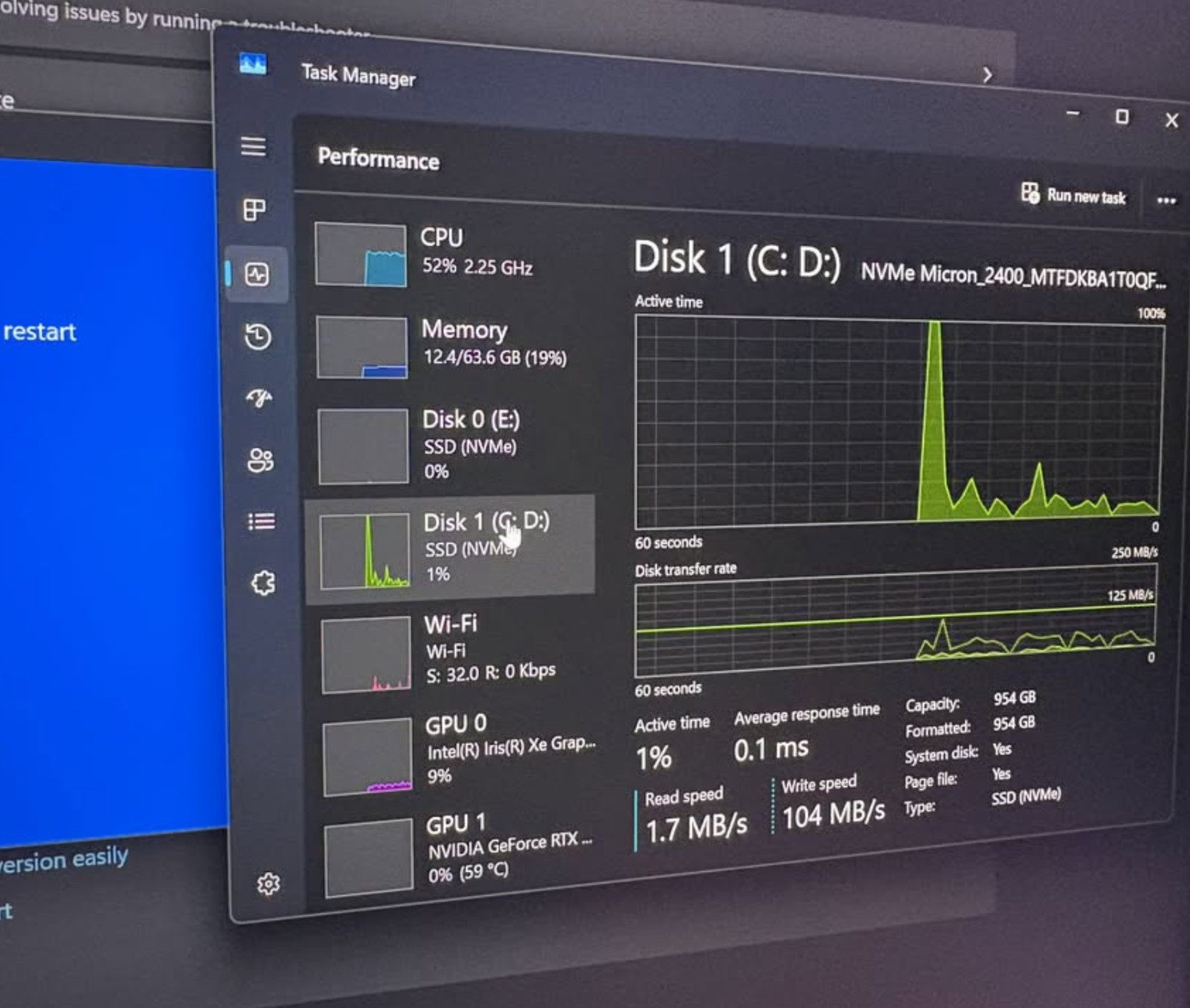1190x1008 pixels.
Task: Click the Read speed 1.7 MB/s value
Action: pos(696,827)
